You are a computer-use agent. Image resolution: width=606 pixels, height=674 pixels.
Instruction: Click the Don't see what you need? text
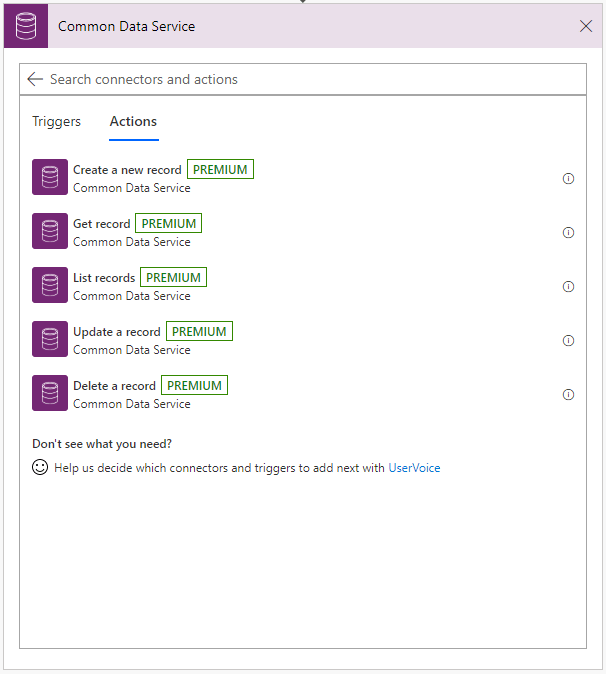102,444
